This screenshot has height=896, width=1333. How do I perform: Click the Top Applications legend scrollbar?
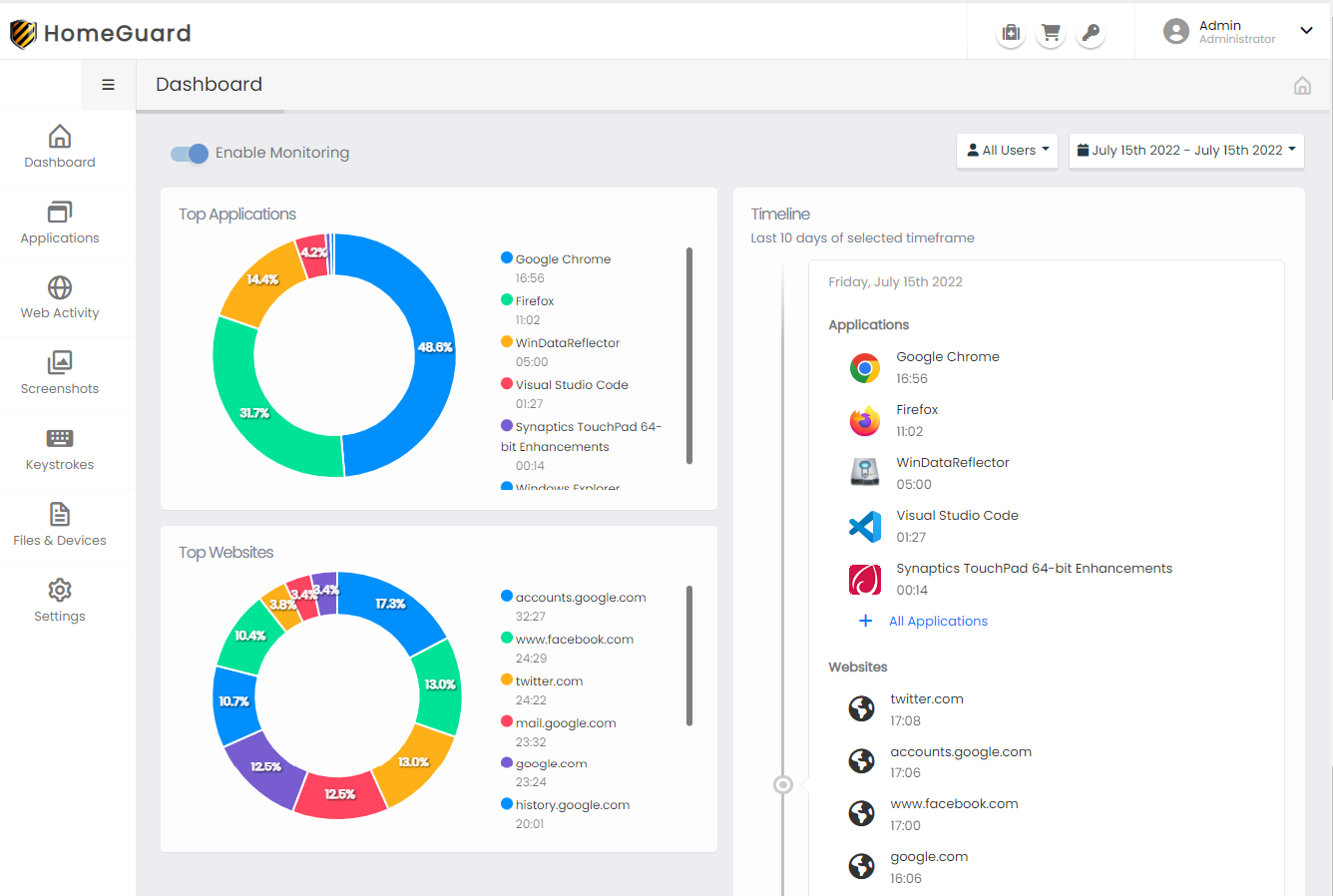click(689, 355)
